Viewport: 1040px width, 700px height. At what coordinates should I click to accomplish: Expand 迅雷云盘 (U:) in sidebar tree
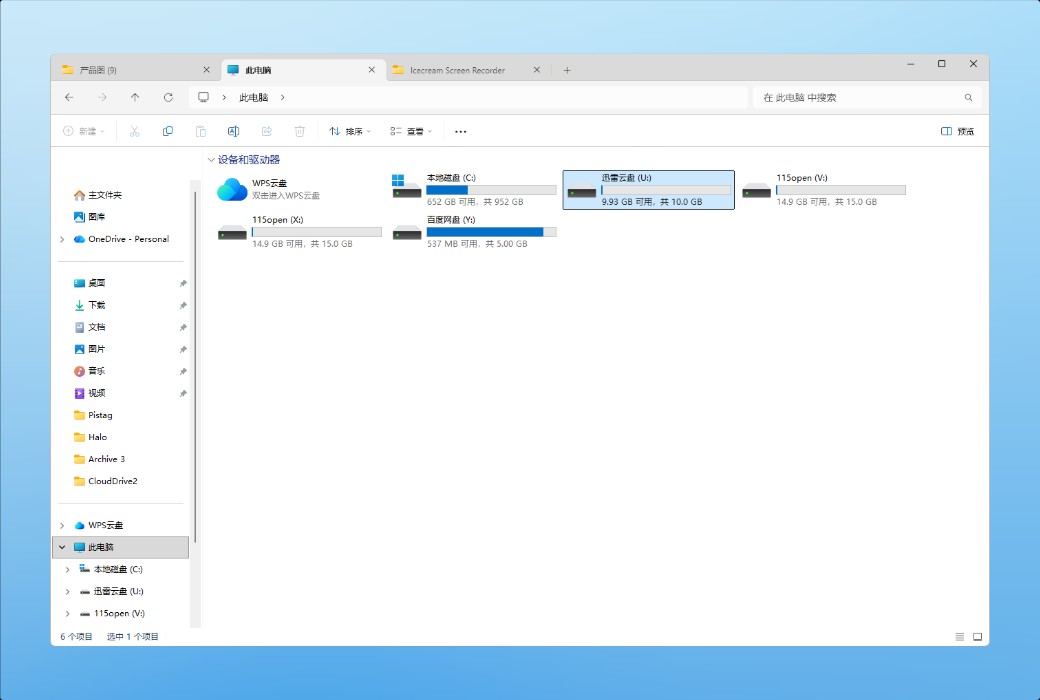point(68,592)
